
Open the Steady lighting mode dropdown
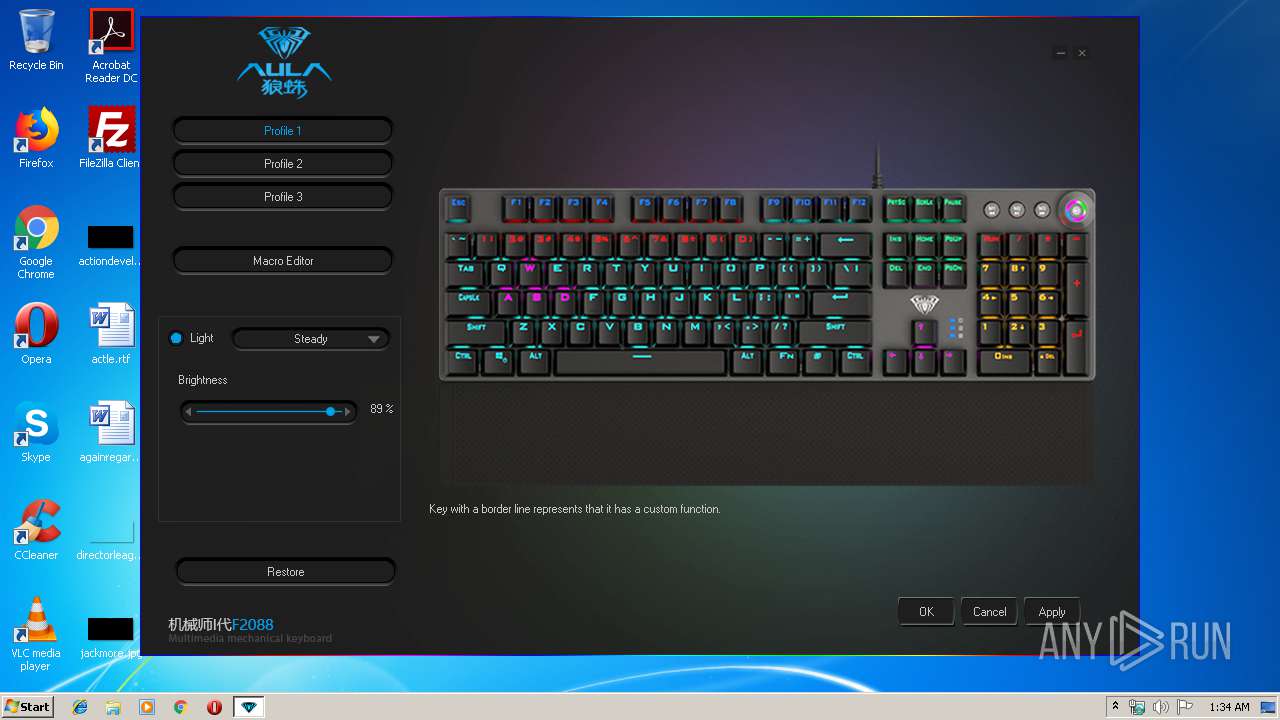click(311, 339)
